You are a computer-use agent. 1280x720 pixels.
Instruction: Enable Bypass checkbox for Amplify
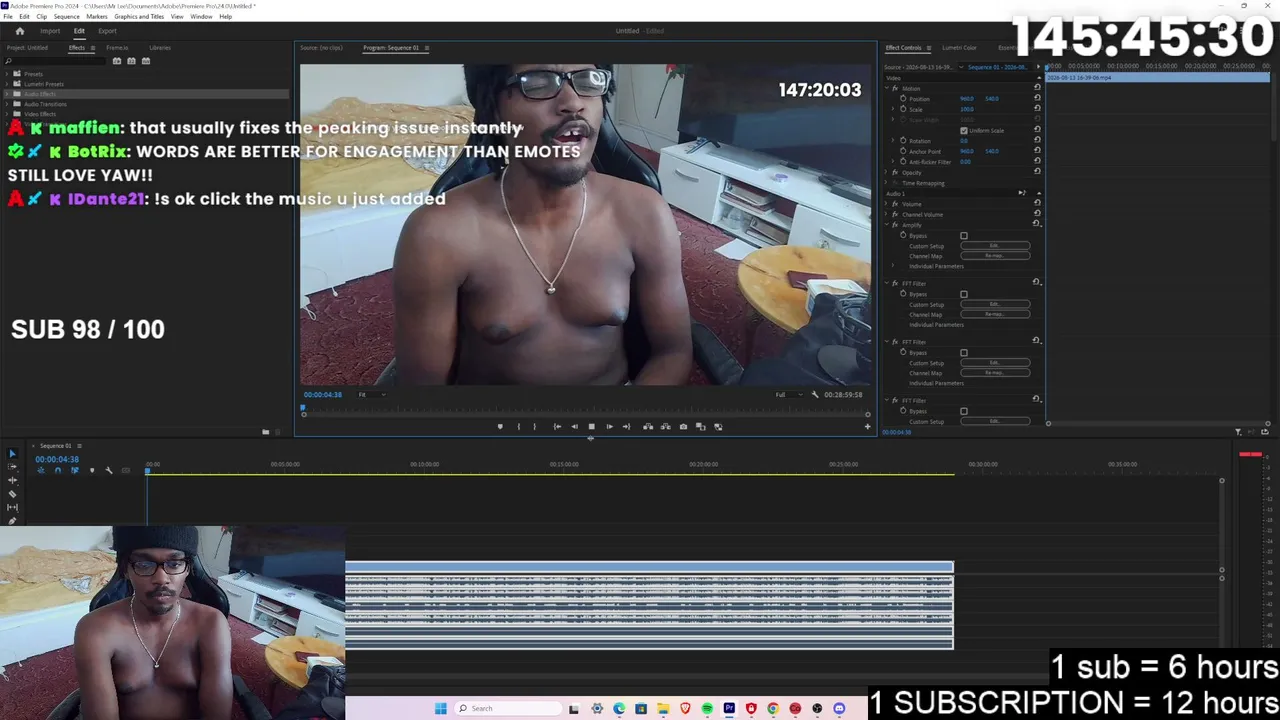pos(964,236)
